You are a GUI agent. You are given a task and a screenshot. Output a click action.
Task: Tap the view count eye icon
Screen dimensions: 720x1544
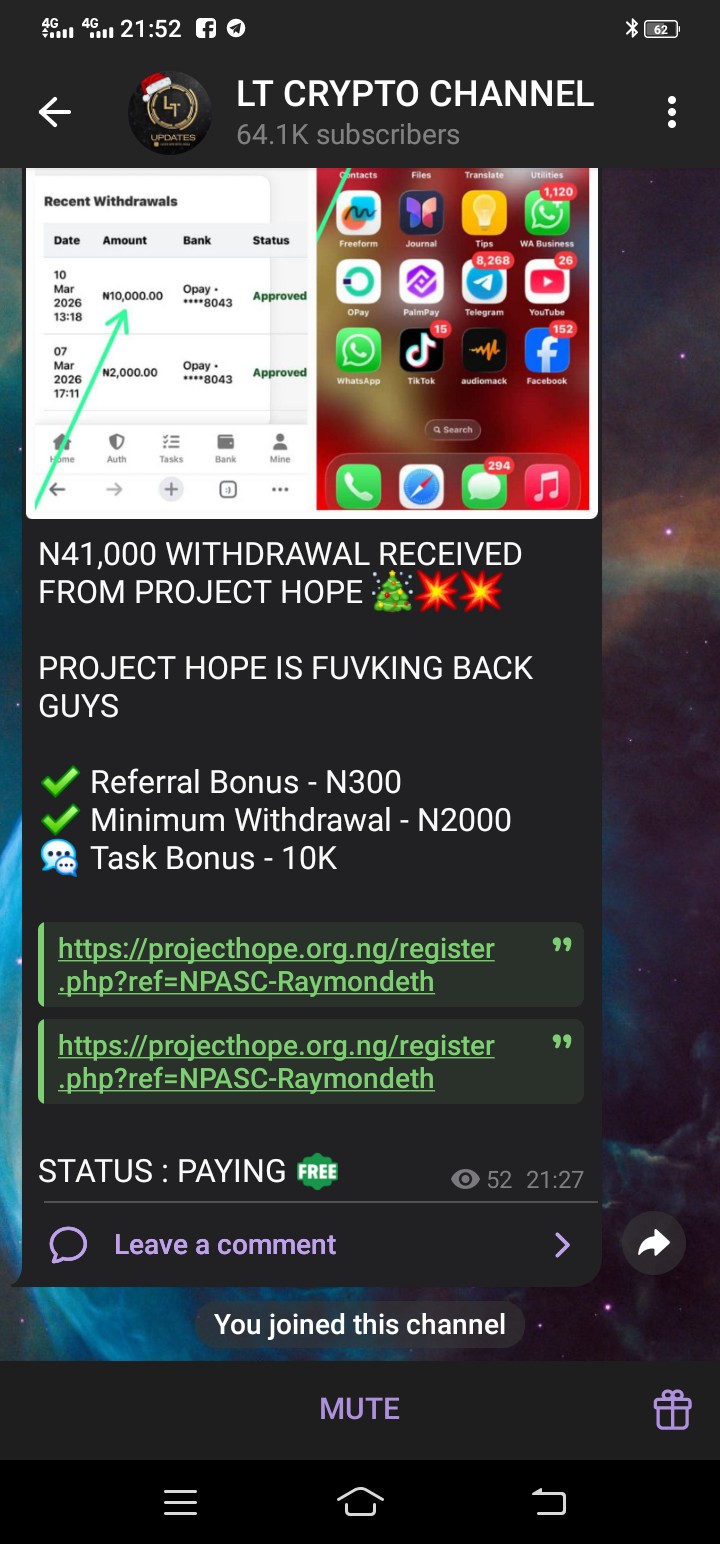pyautogui.click(x=465, y=1180)
